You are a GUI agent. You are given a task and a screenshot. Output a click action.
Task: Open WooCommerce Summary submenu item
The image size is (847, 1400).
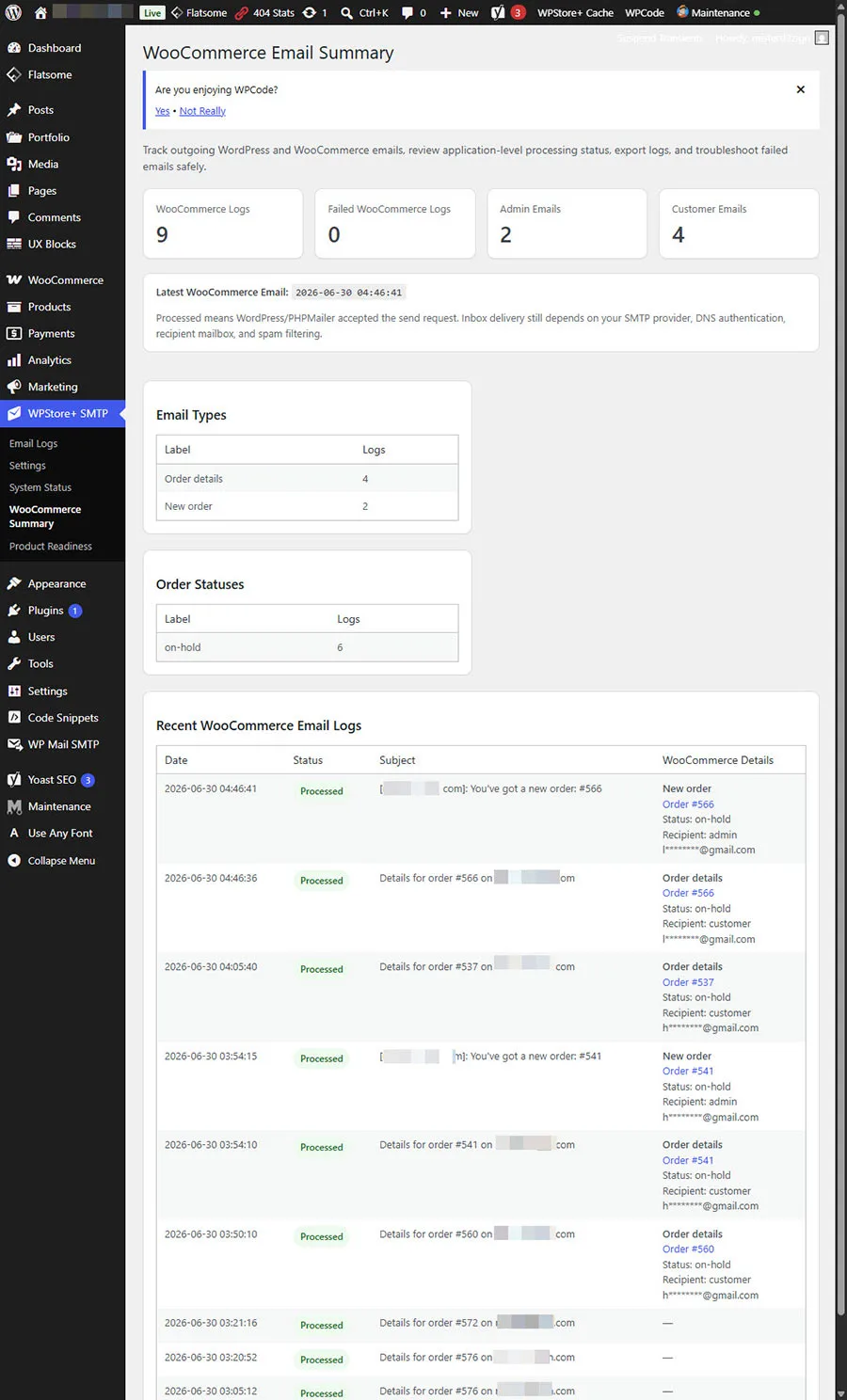tap(45, 517)
